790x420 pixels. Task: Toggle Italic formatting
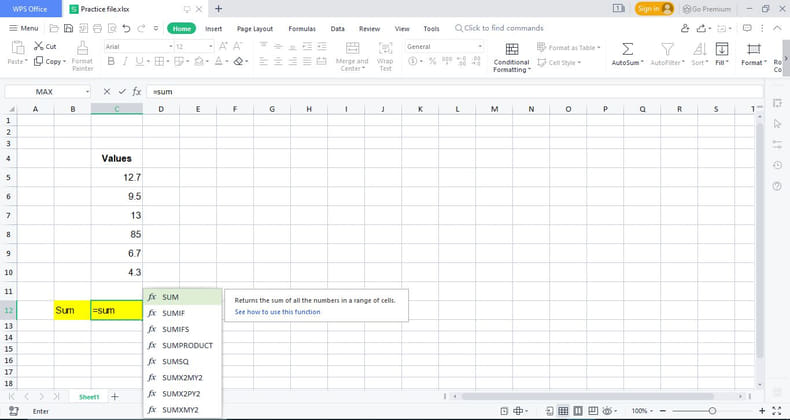[125, 61]
